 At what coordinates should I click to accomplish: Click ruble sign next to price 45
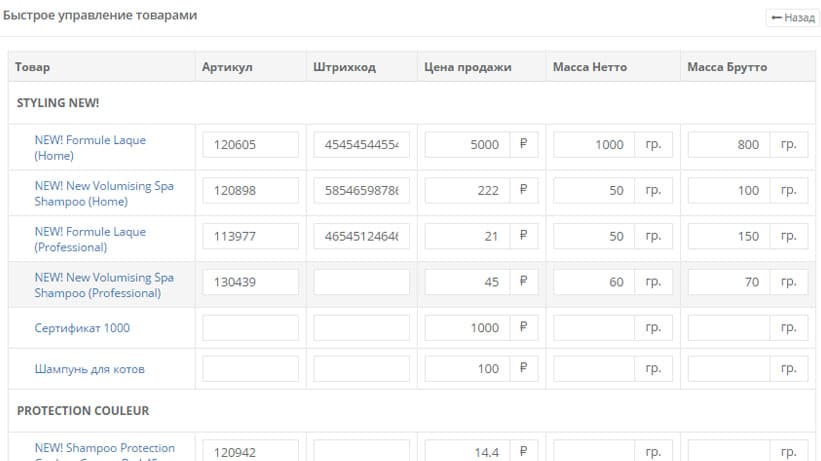point(524,282)
